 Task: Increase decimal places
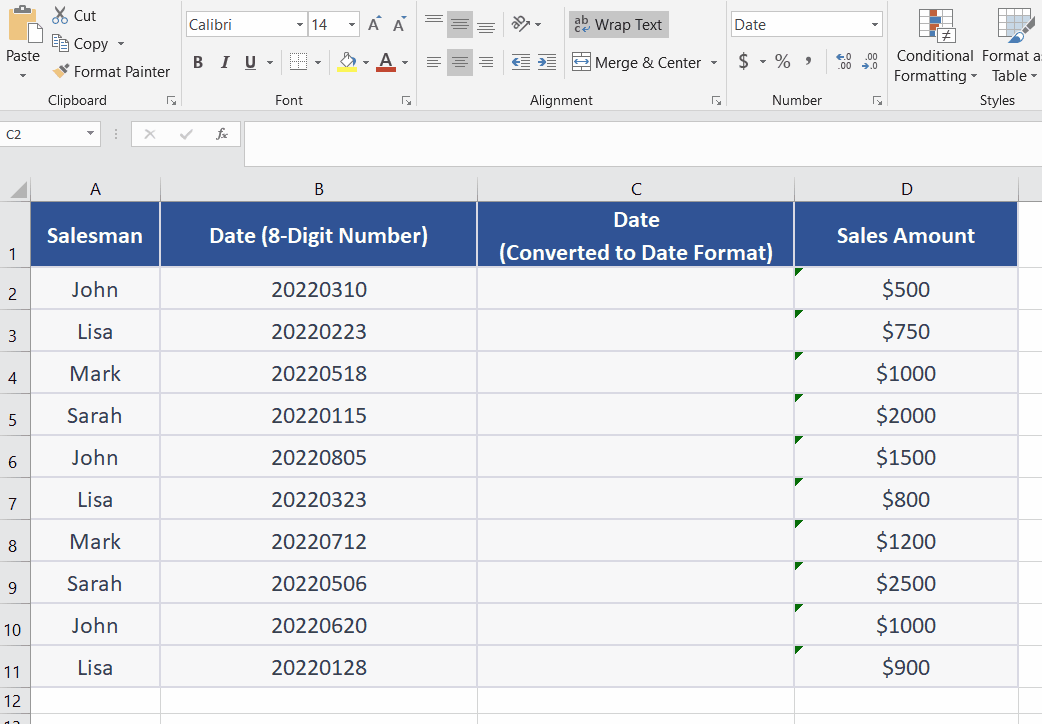(x=844, y=62)
